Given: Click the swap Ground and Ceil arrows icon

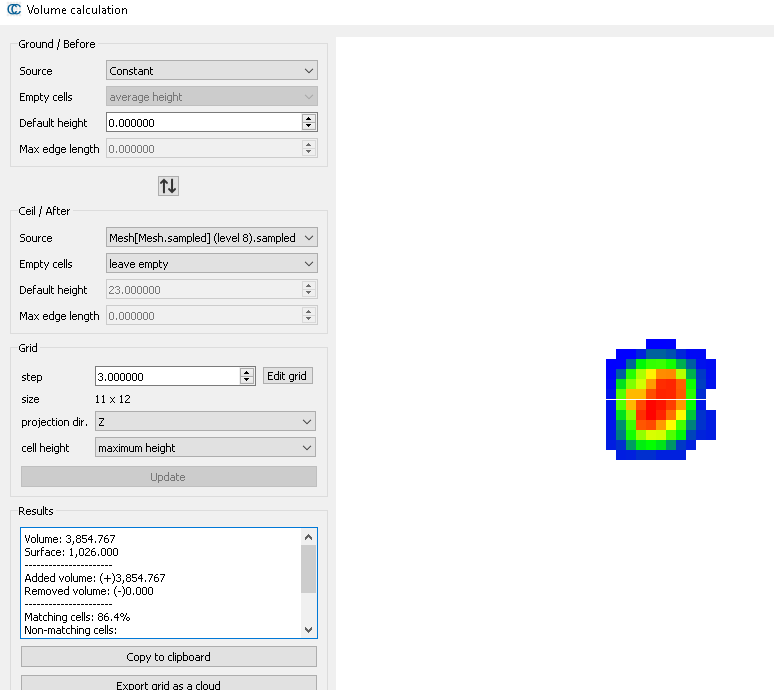Looking at the screenshot, I should (x=168, y=186).
